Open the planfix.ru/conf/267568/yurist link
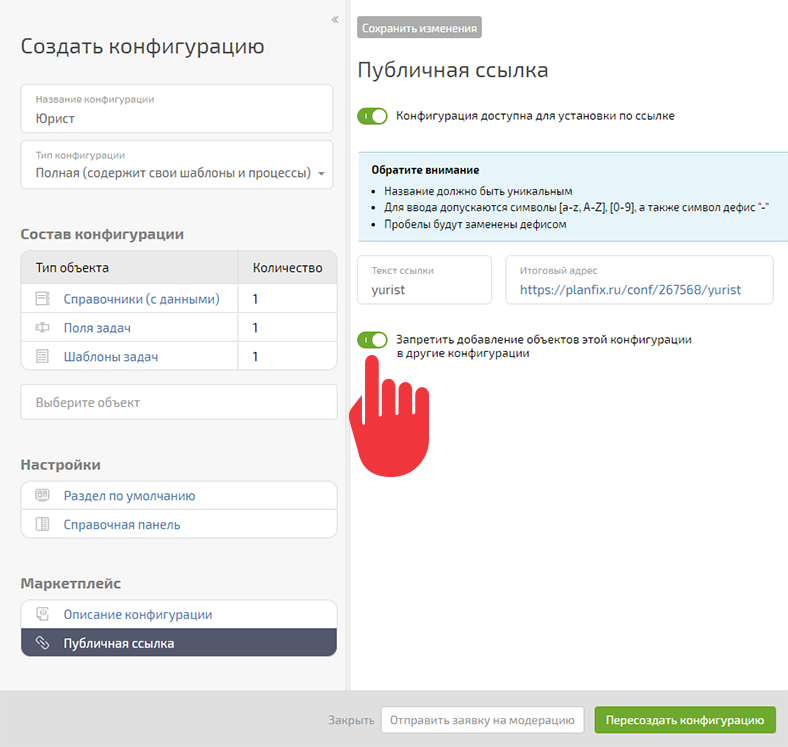The width and height of the screenshot is (788, 747). (x=630, y=290)
